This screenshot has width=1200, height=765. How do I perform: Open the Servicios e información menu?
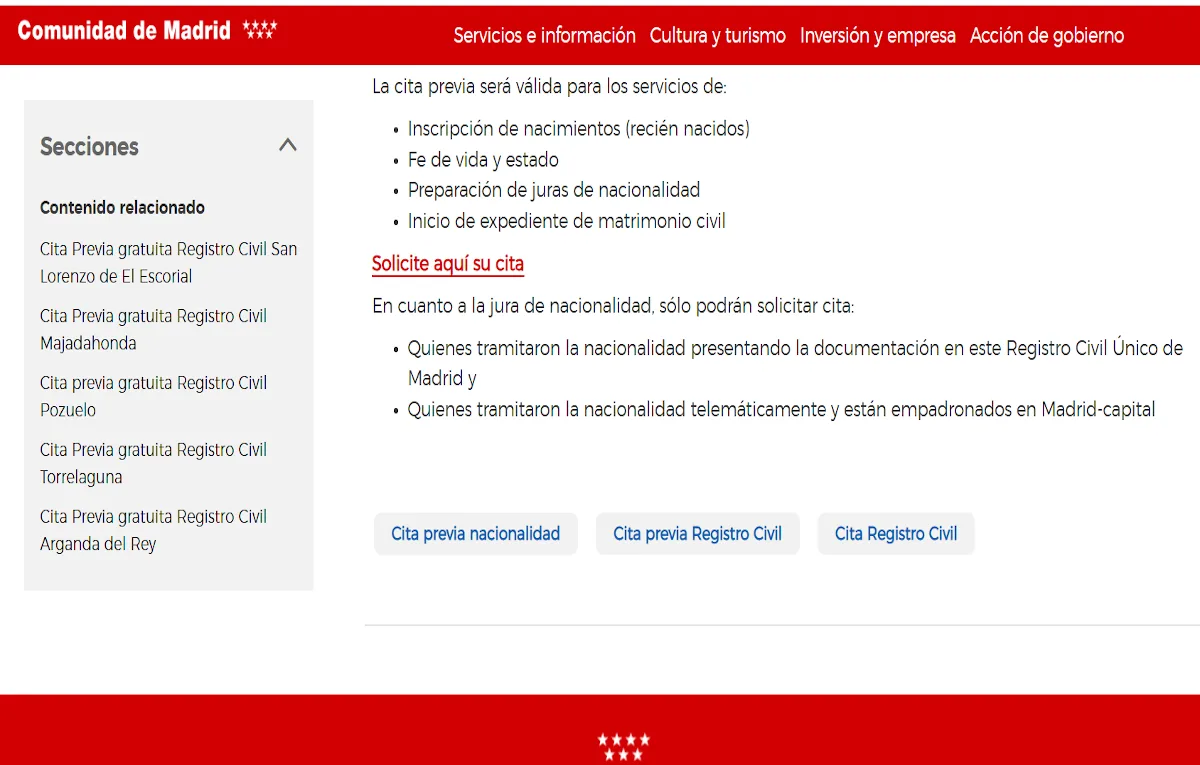coord(544,35)
